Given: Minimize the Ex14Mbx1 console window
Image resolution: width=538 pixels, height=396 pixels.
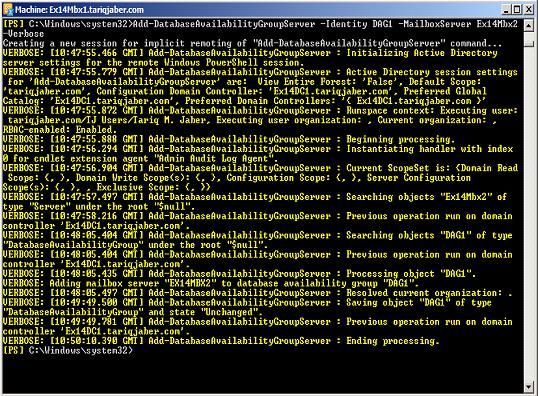Looking at the screenshot, I should point(507,9).
